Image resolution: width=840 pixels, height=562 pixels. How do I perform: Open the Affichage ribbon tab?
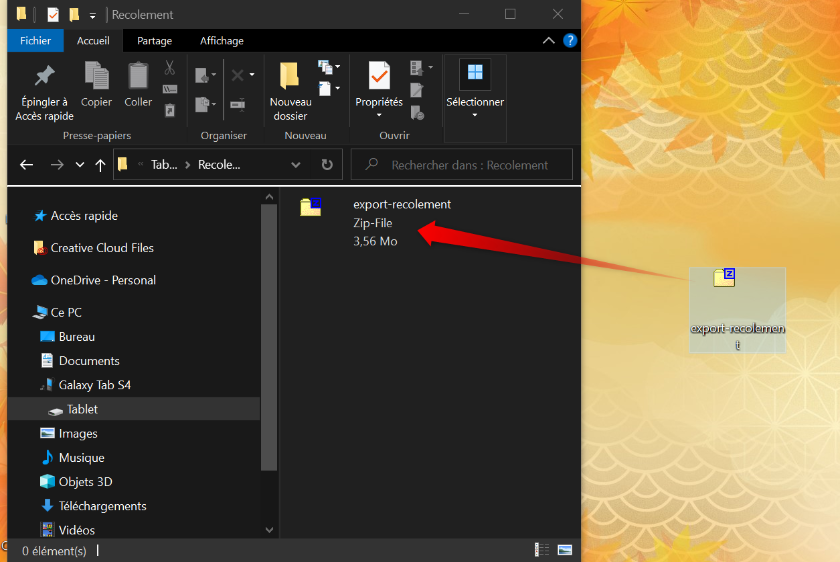[221, 41]
